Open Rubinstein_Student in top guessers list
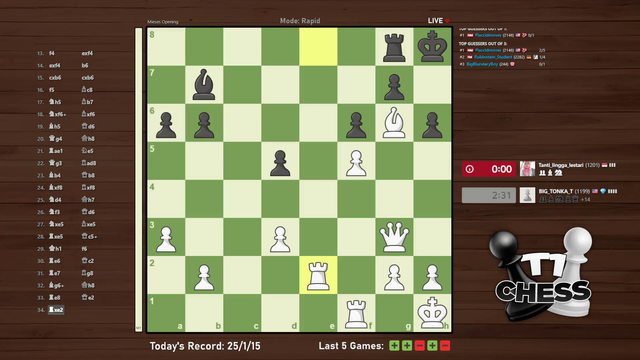This screenshot has width=640, height=360. pos(493,57)
